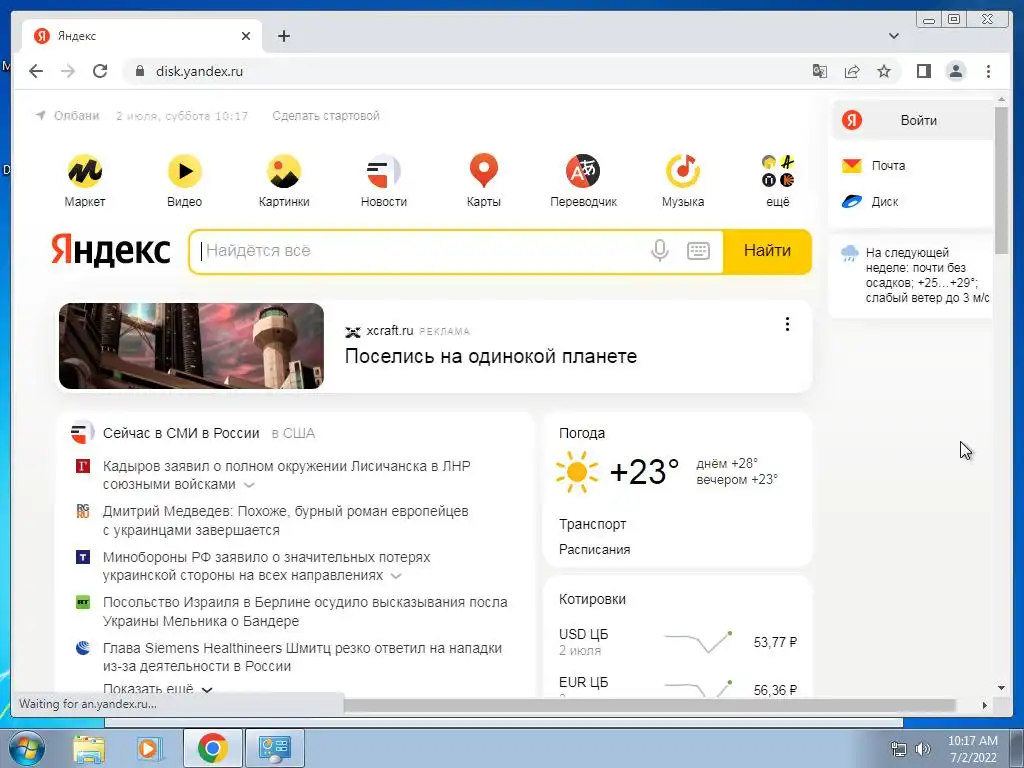Open the Транспорт link

pos(592,524)
